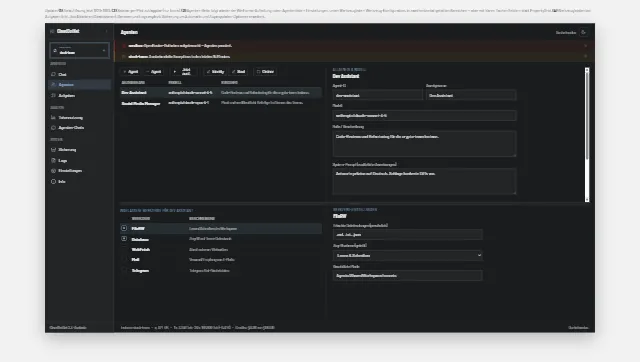This screenshot has height=362, width=640.
Task: Select the FileRW tool row
Action: (221, 229)
